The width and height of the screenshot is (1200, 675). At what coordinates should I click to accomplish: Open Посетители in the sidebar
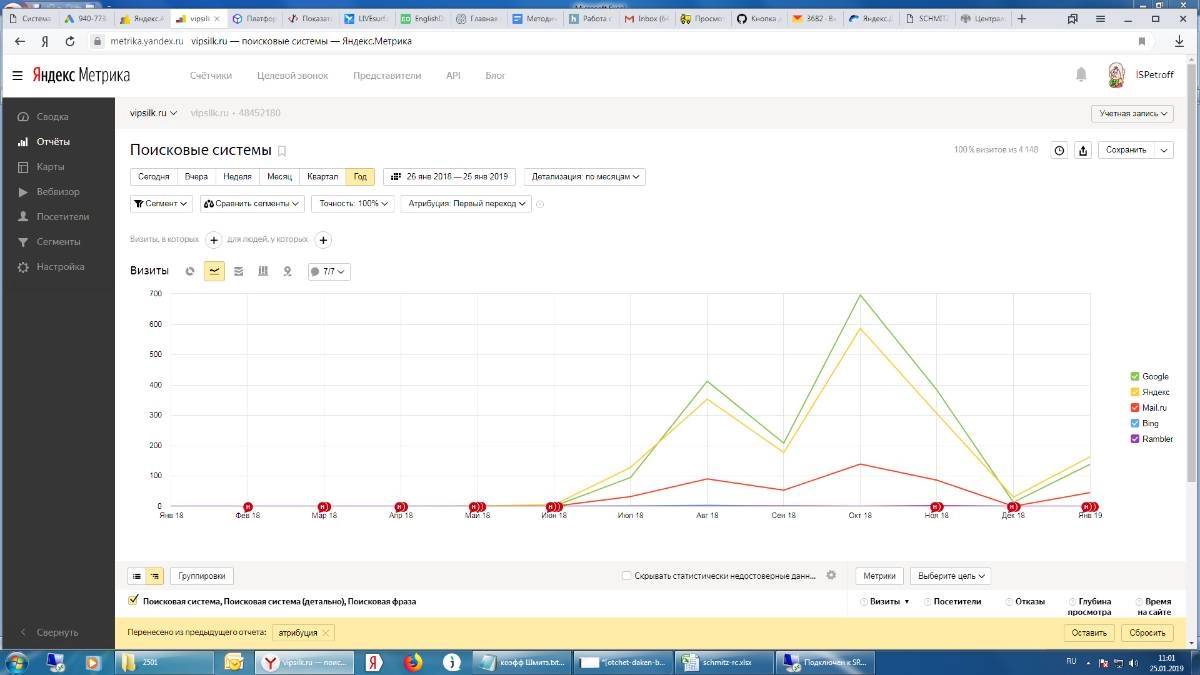[x=62, y=217]
